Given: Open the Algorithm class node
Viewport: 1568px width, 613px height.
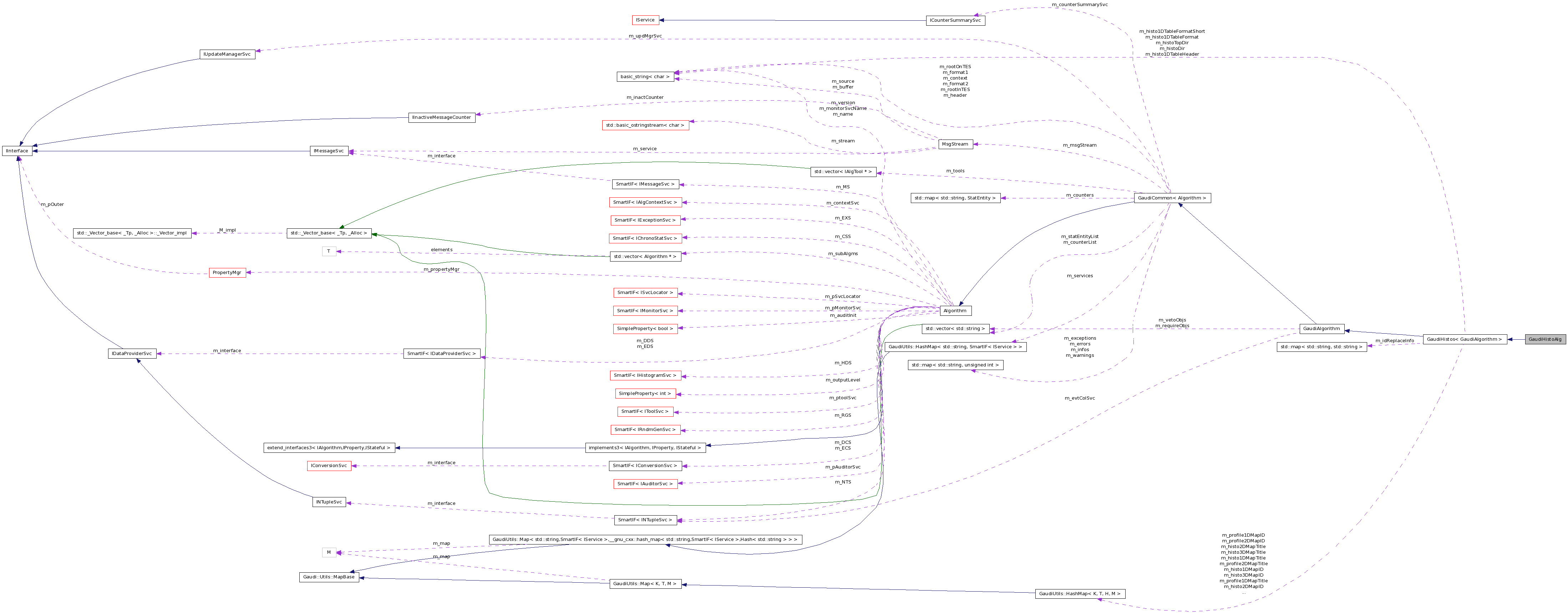Looking at the screenshot, I should [x=955, y=310].
